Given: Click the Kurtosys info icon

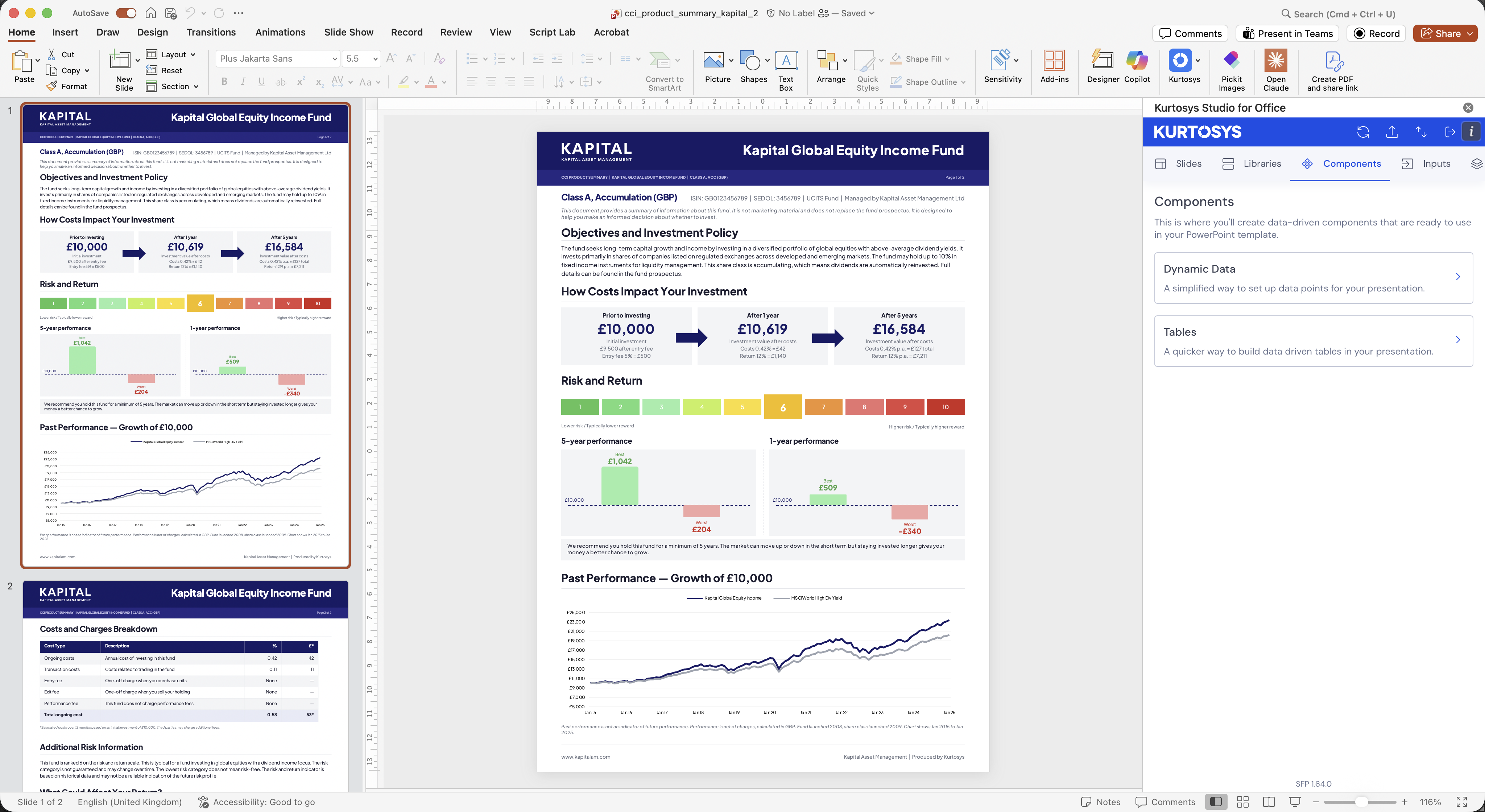Looking at the screenshot, I should tap(1471, 132).
